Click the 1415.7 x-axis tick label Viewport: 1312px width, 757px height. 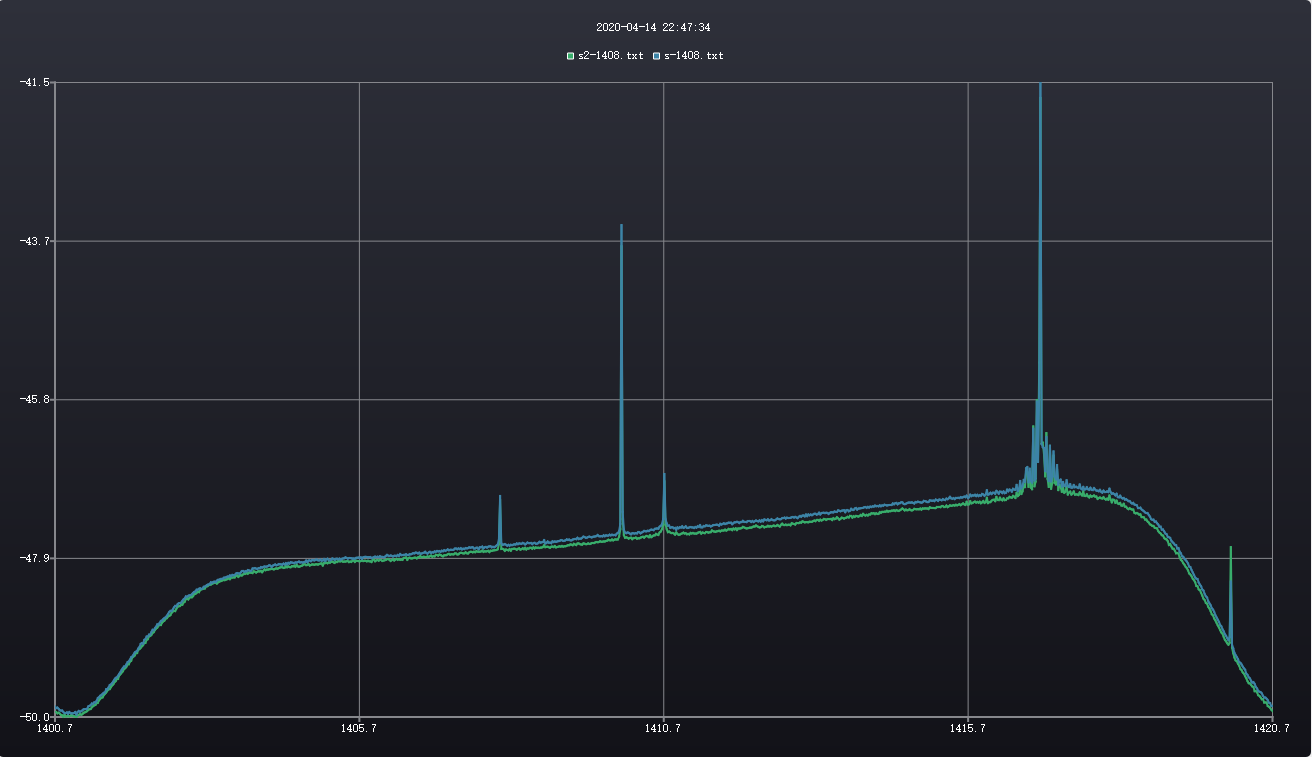pyautogui.click(x=968, y=729)
